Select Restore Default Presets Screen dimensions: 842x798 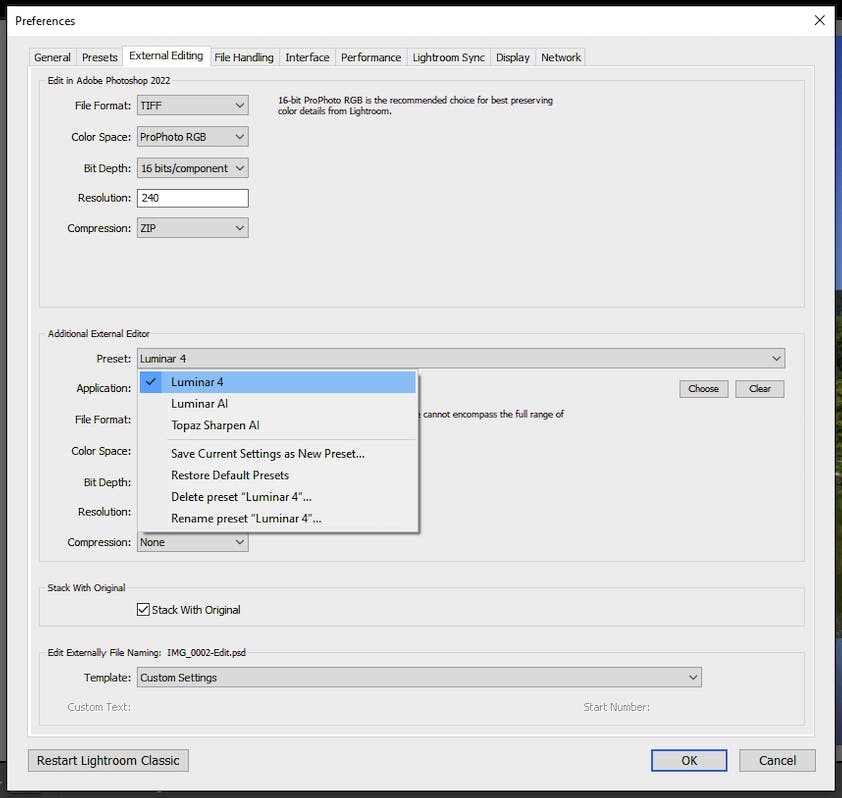pos(278,475)
